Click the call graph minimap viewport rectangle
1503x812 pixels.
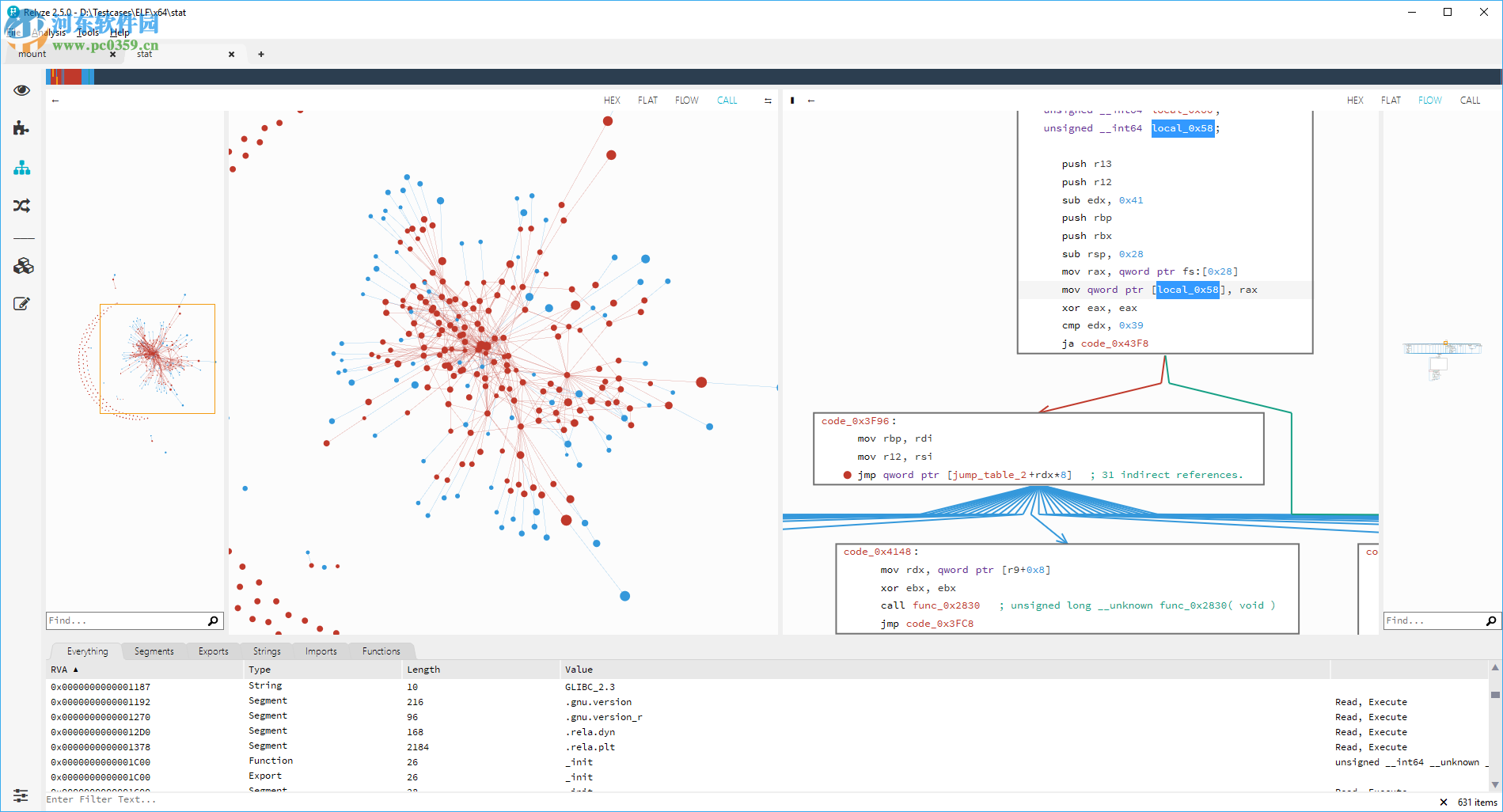coord(158,359)
